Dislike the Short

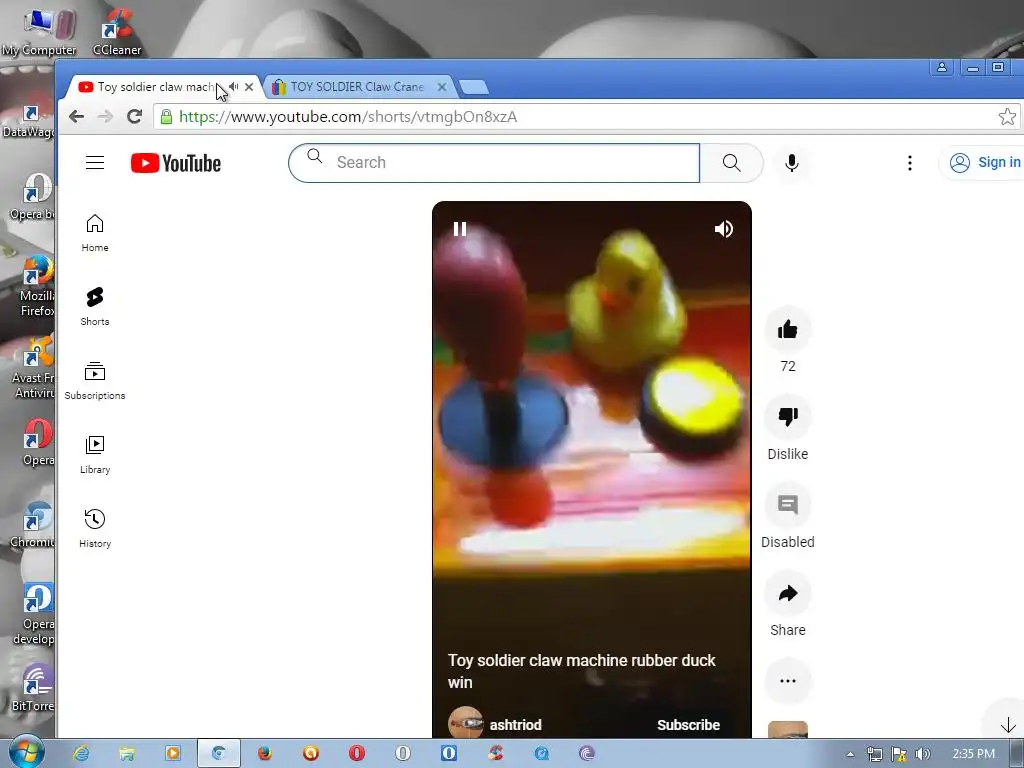[788, 417]
